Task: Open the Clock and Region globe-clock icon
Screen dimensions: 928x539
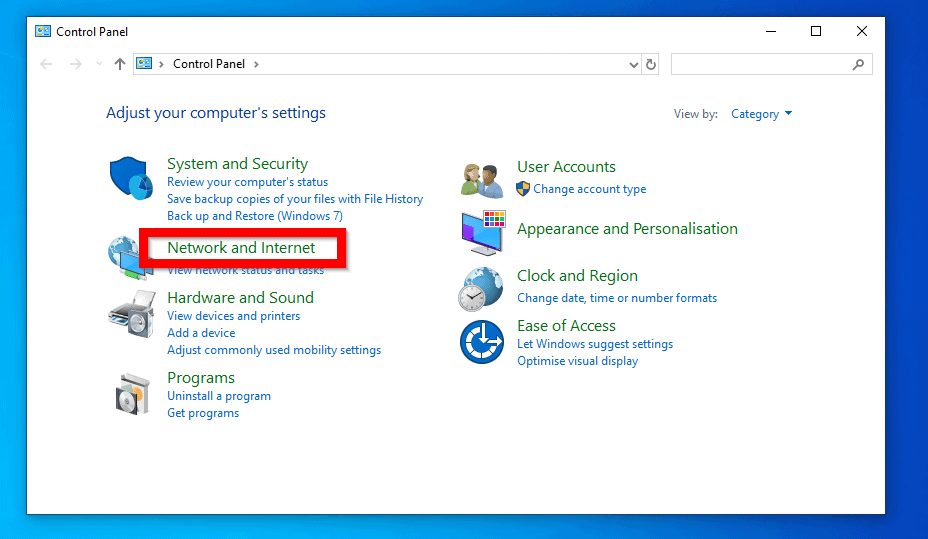Action: coord(481,289)
